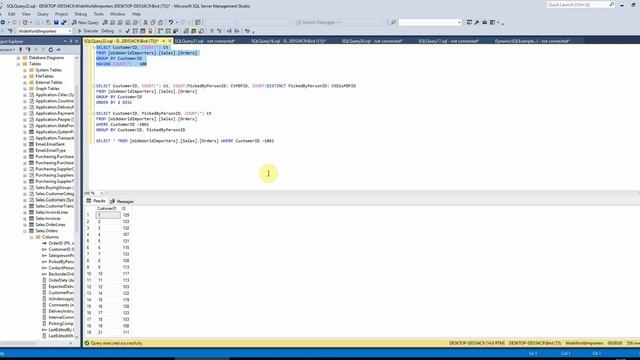Close the active SQLQuery22.sql tab

click(170, 41)
